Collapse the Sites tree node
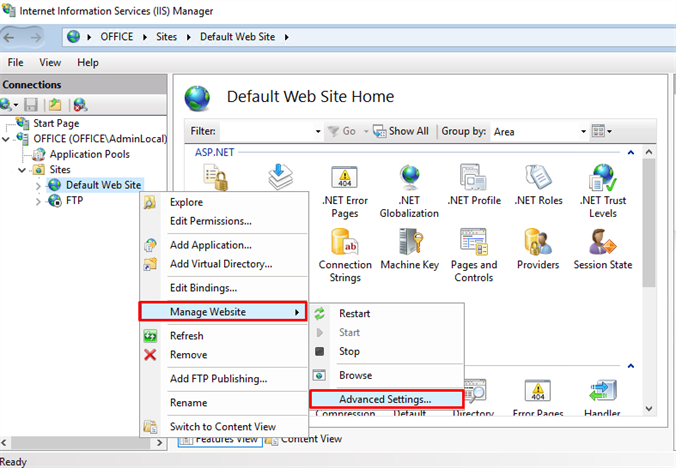 (x=22, y=170)
